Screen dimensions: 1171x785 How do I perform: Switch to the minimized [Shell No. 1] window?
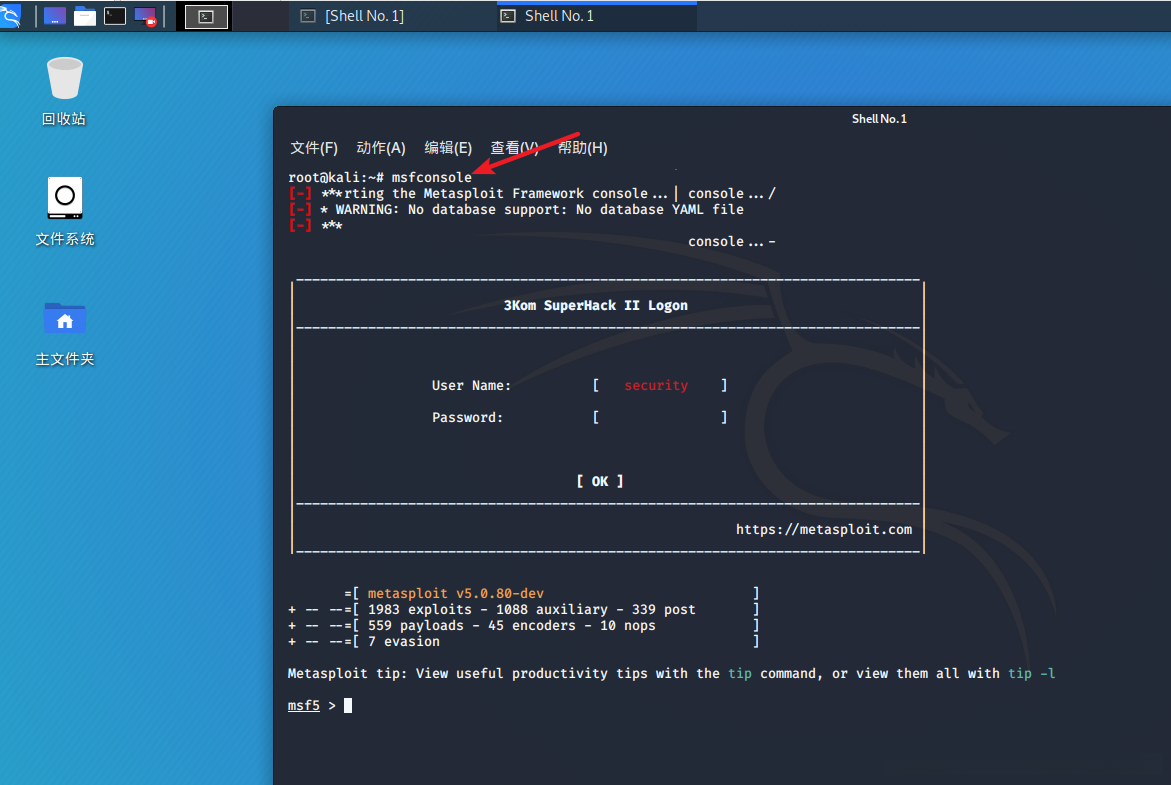(363, 16)
